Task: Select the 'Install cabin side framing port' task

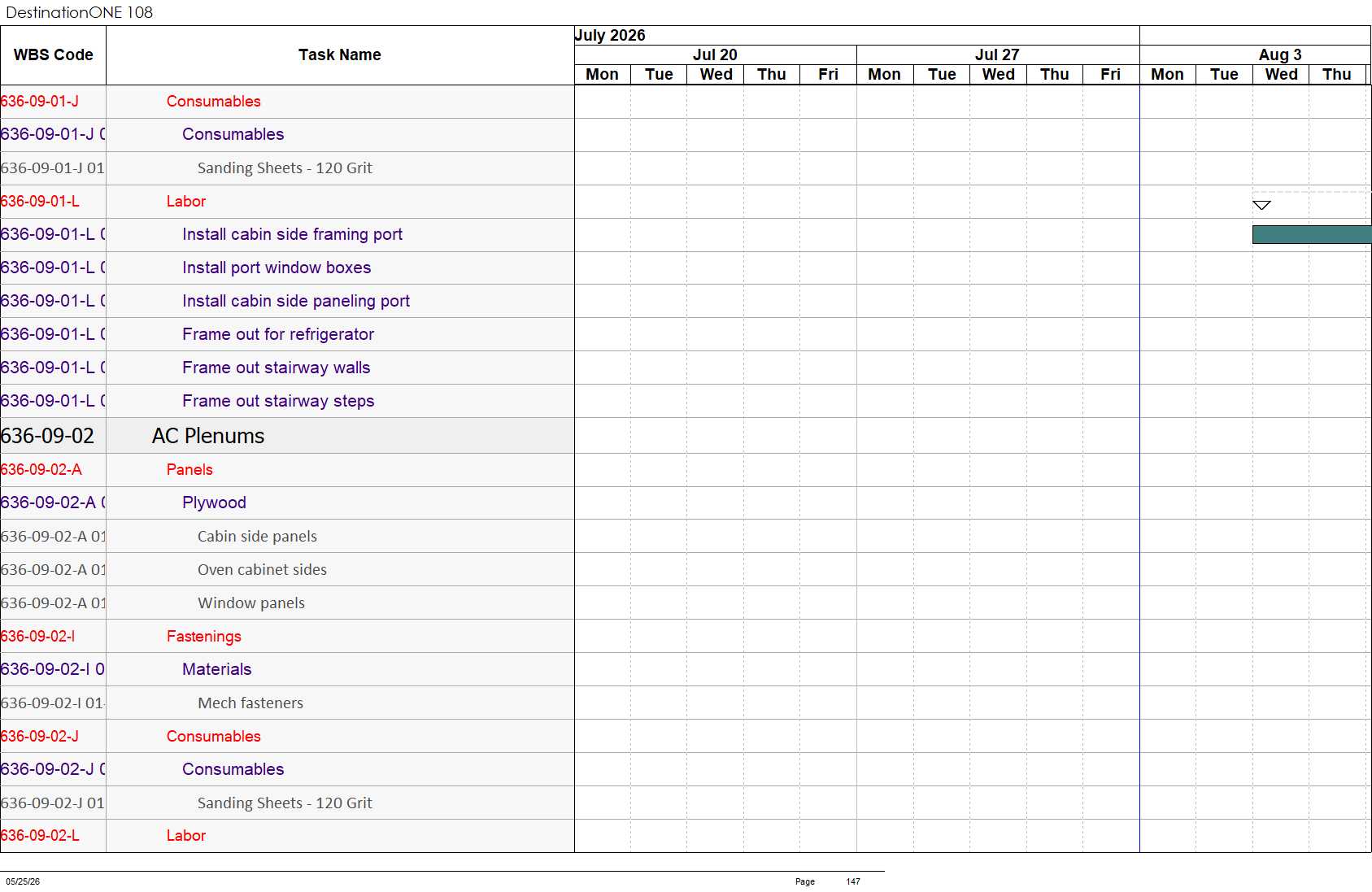Action: 292,234
